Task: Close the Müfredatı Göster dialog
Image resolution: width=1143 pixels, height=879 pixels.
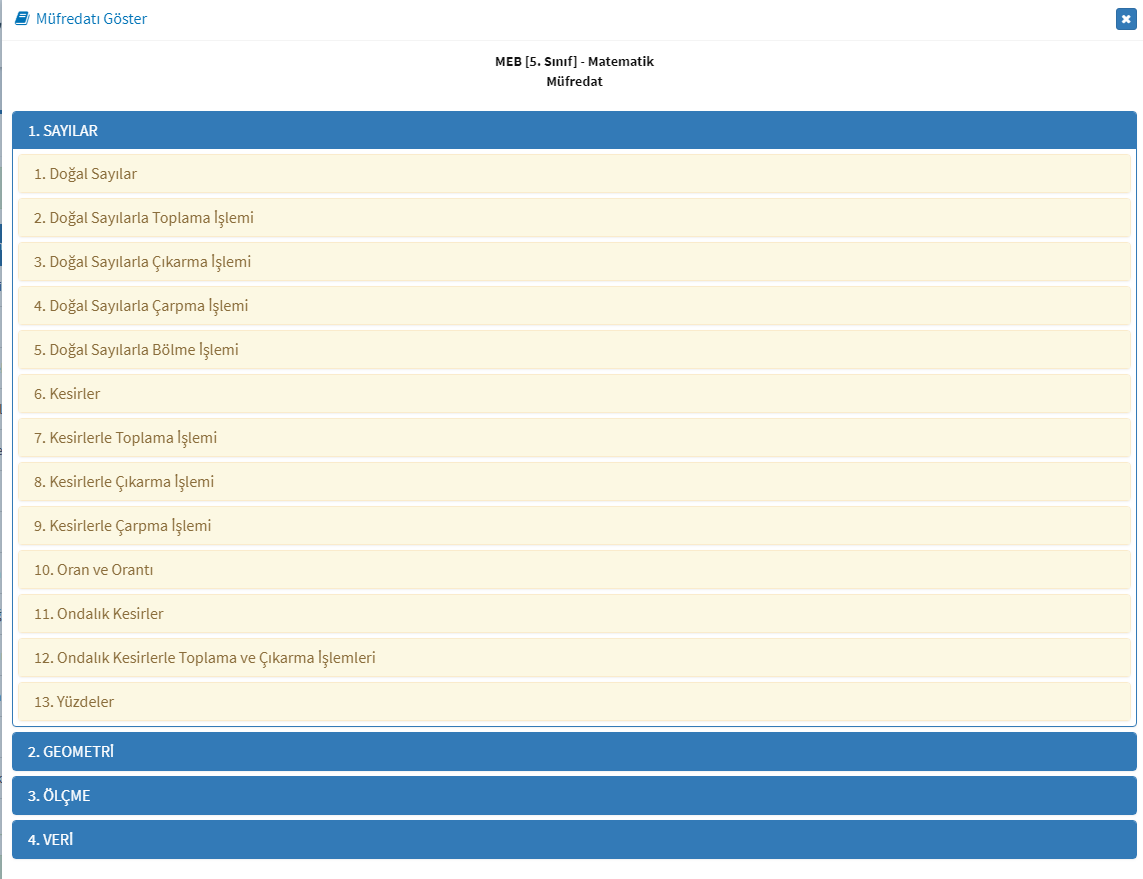Action: (x=1126, y=19)
